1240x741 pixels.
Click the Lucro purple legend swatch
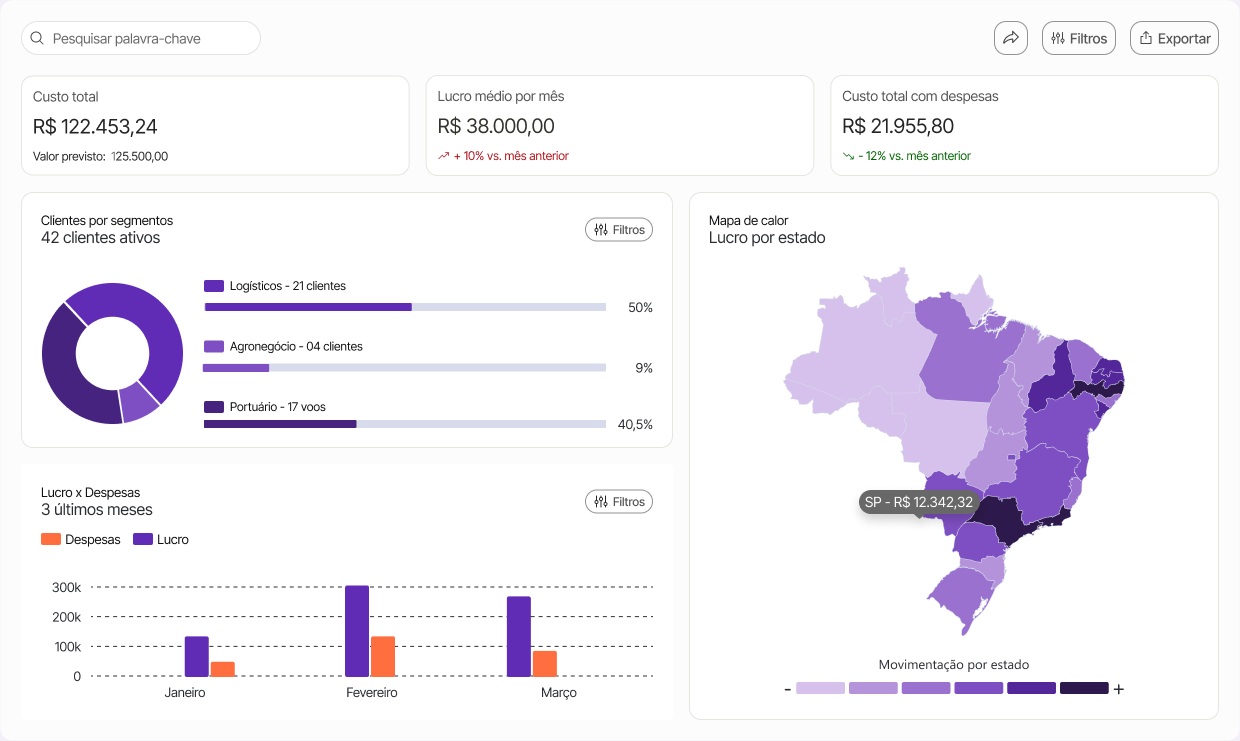pyautogui.click(x=143, y=539)
